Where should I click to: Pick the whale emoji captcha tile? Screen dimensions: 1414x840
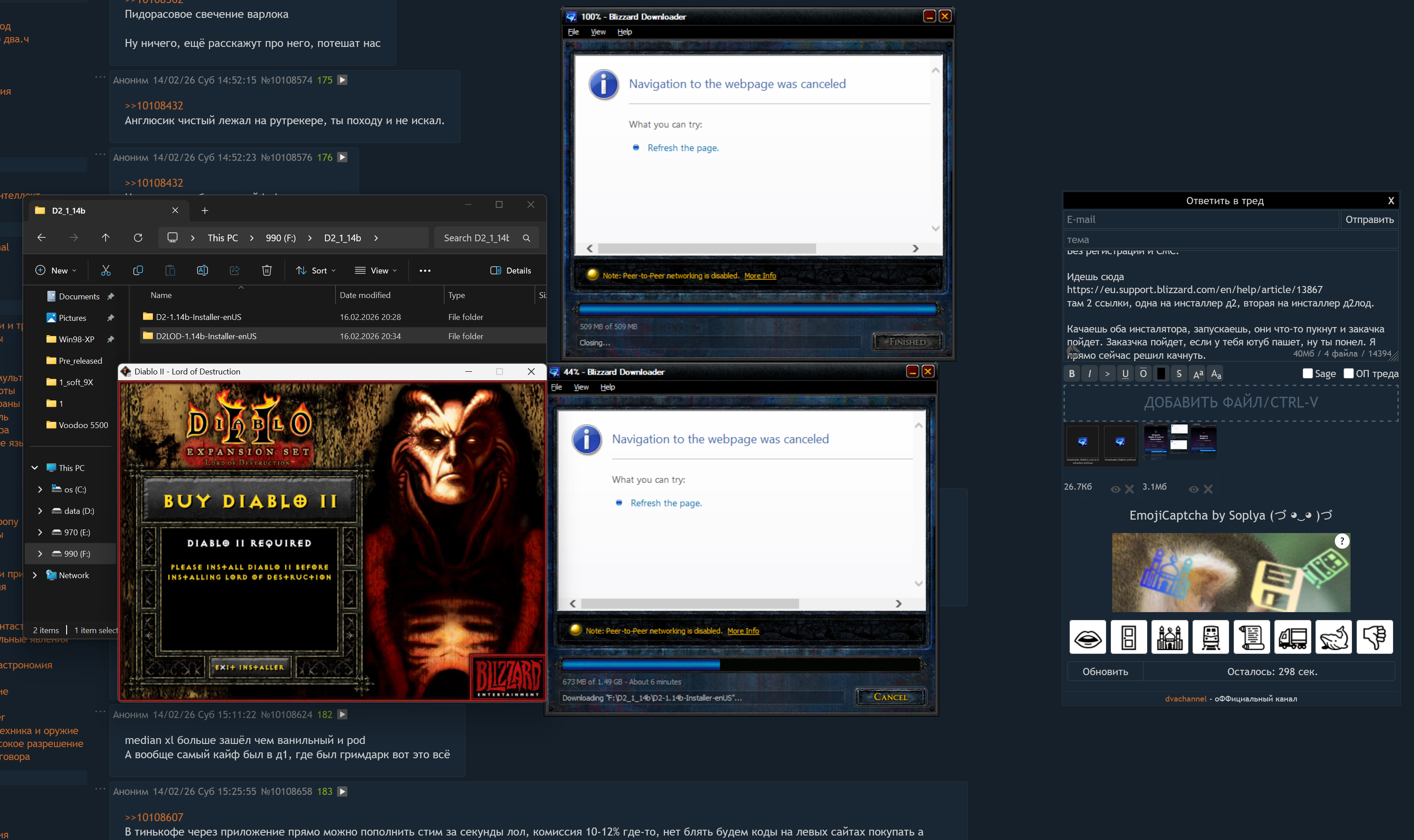pos(1334,637)
